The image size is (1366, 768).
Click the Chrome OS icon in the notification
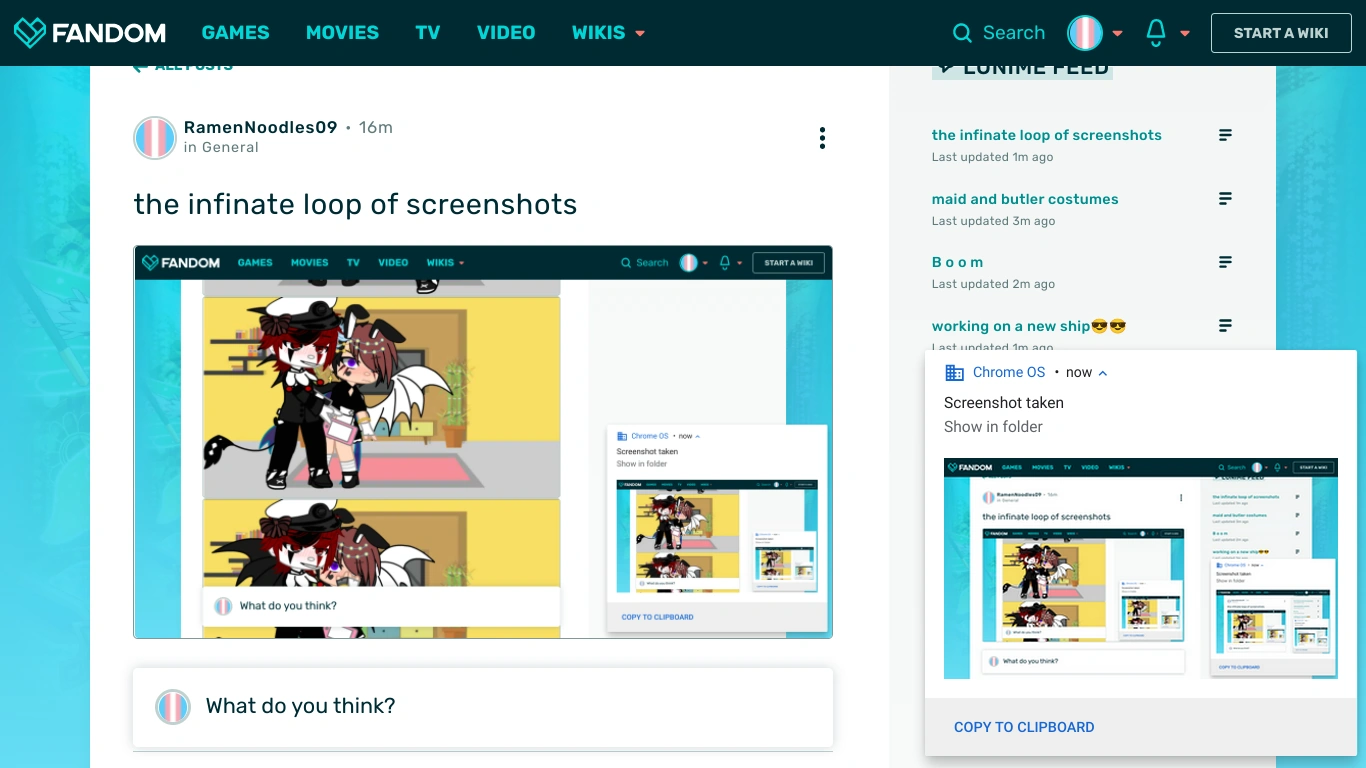pyautogui.click(x=953, y=372)
